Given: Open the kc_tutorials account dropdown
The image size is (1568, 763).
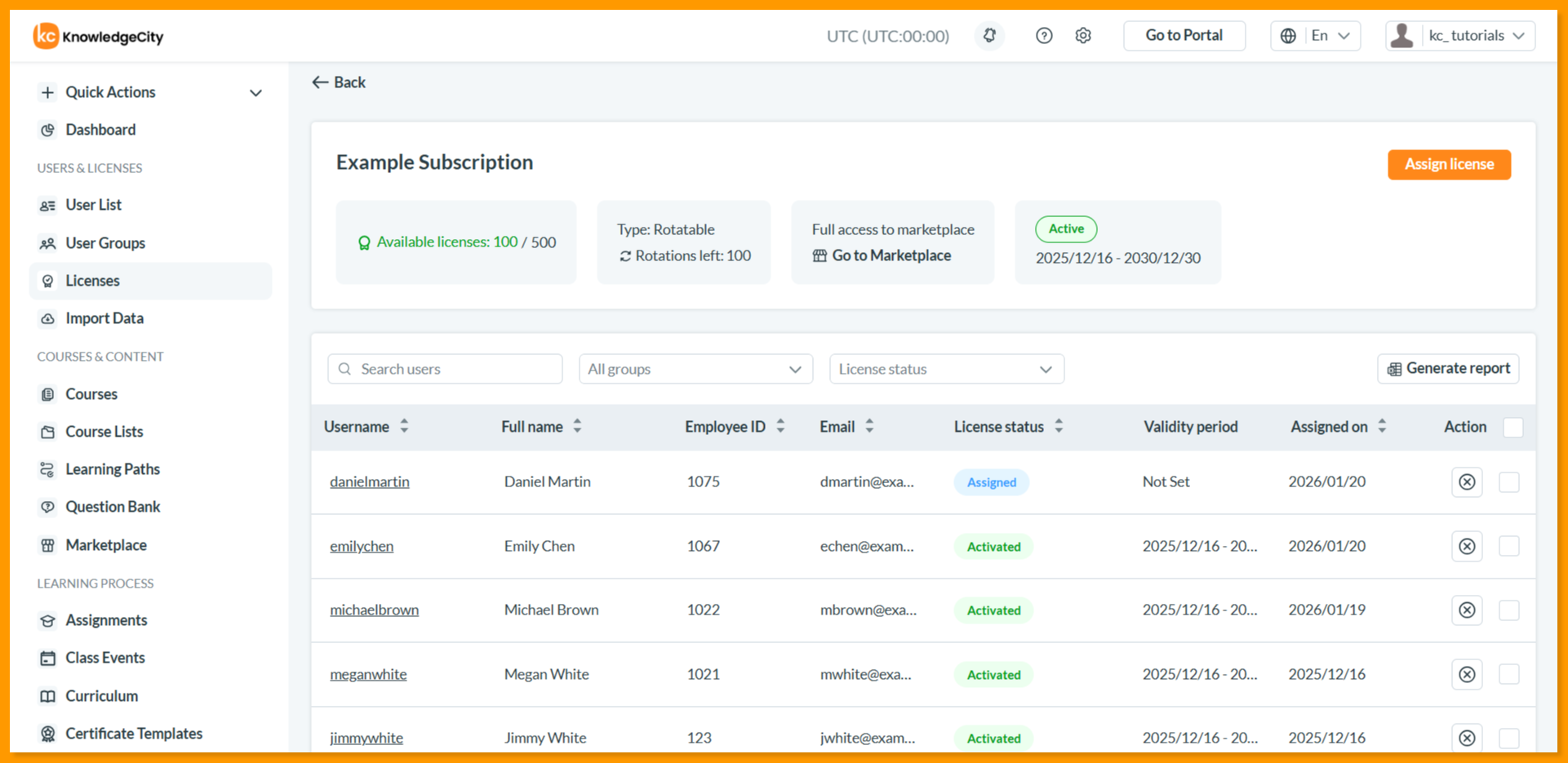Looking at the screenshot, I should (x=1460, y=36).
